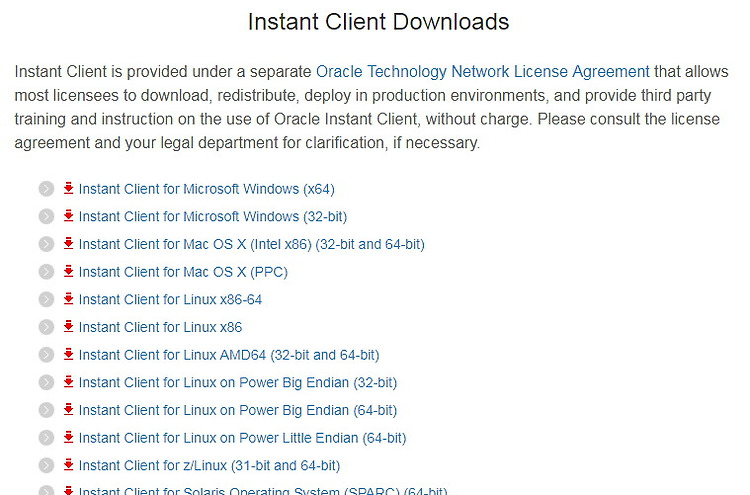The height and width of the screenshot is (495, 750).
Task: Open Instant Client for Mac OS X (PPC)
Action: [x=183, y=272]
